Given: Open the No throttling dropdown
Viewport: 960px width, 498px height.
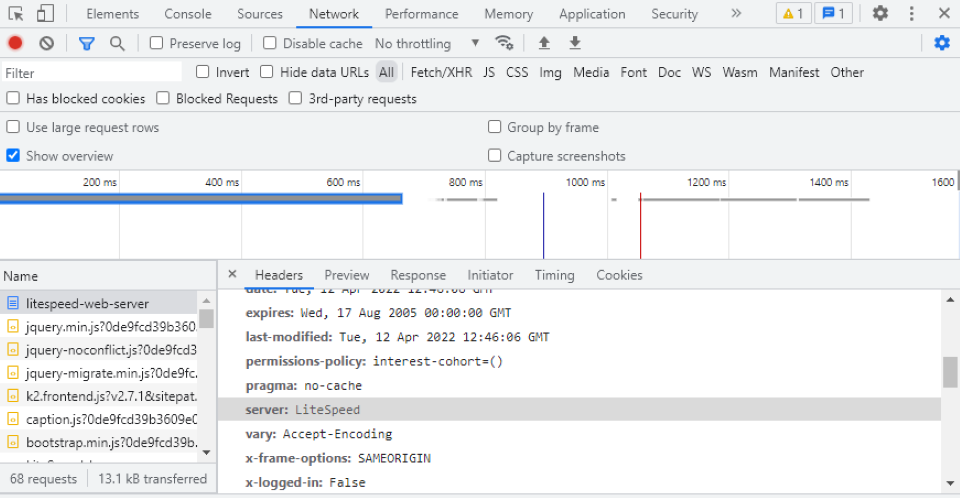Looking at the screenshot, I should point(427,43).
